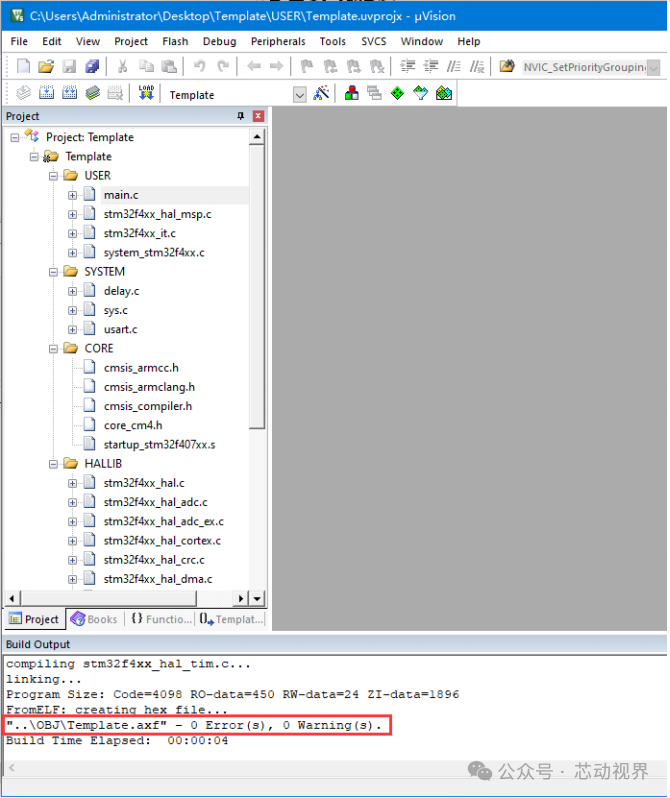This screenshot has height=798, width=670.
Task: Click the Pack Installer icon
Action: pos(444,93)
